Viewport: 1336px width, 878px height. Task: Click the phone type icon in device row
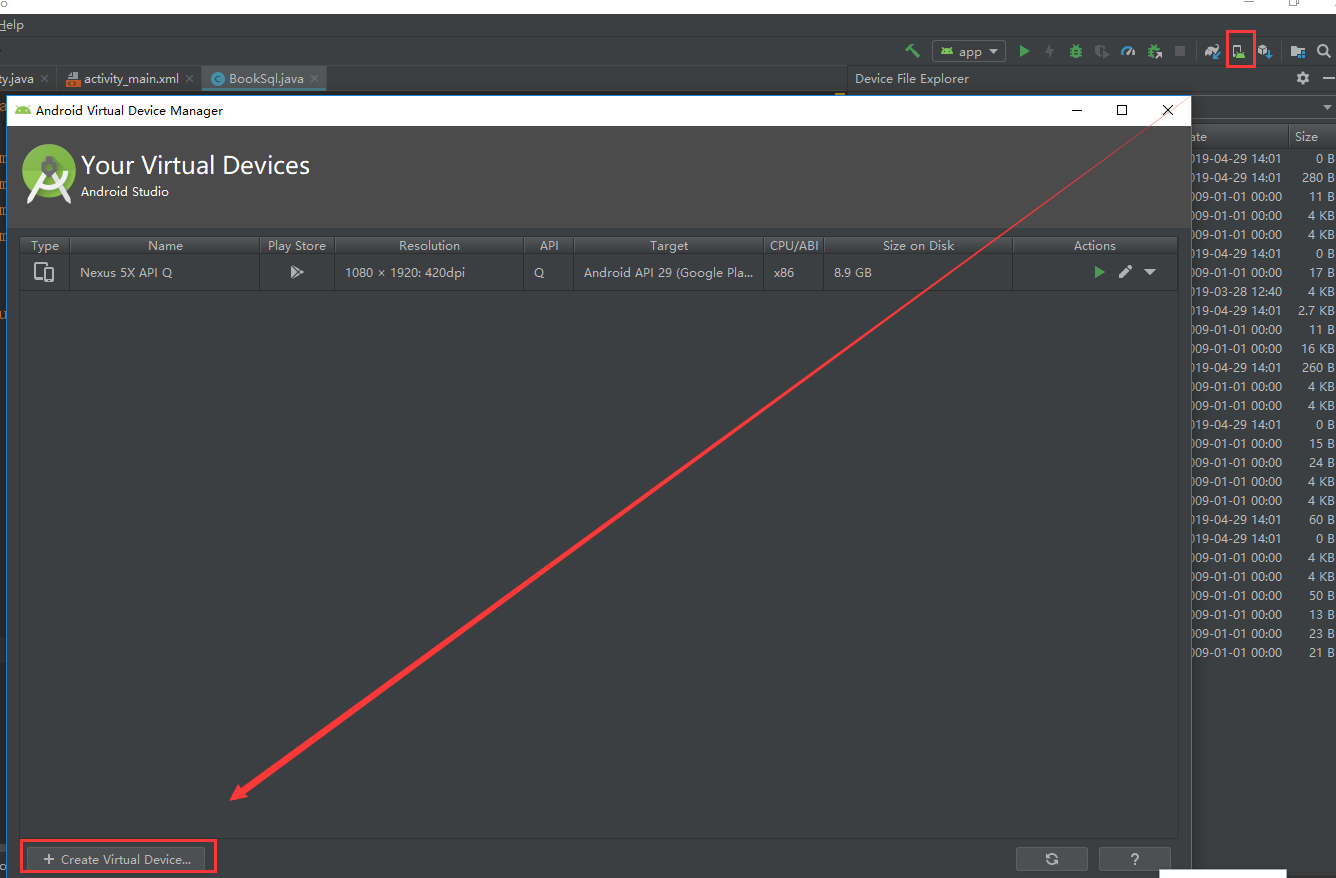(44, 272)
